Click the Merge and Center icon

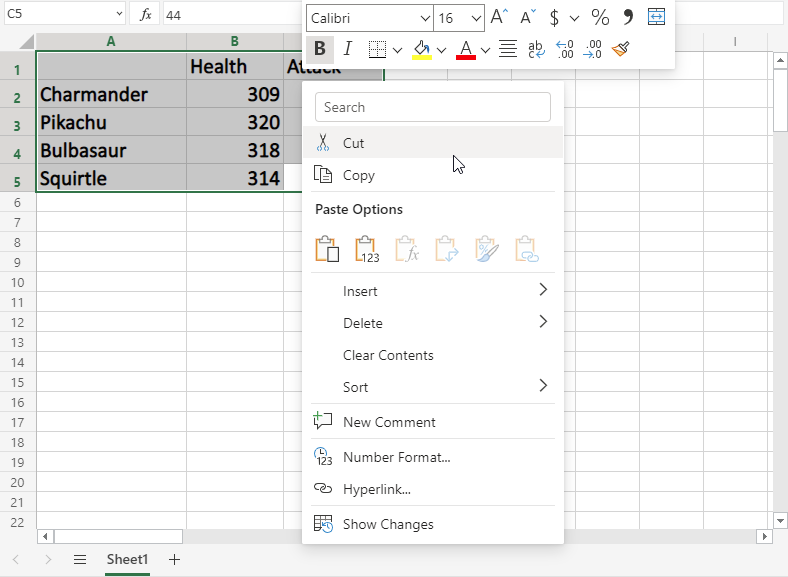[656, 17]
